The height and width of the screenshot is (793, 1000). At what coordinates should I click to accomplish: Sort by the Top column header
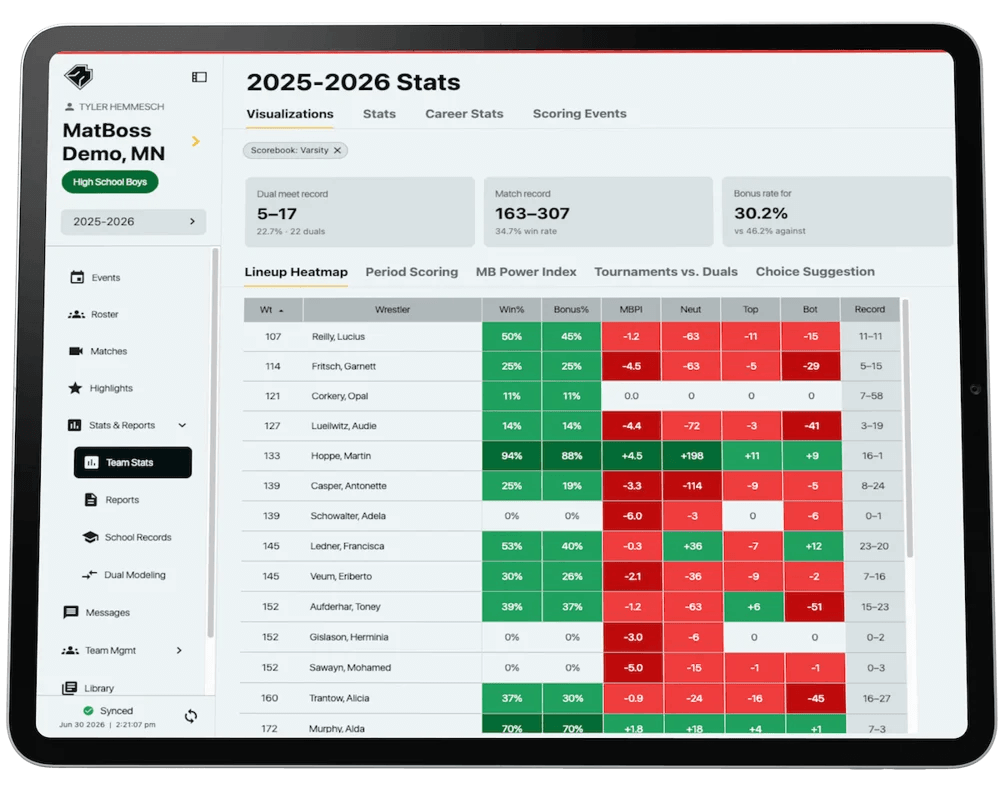pyautogui.click(x=750, y=309)
